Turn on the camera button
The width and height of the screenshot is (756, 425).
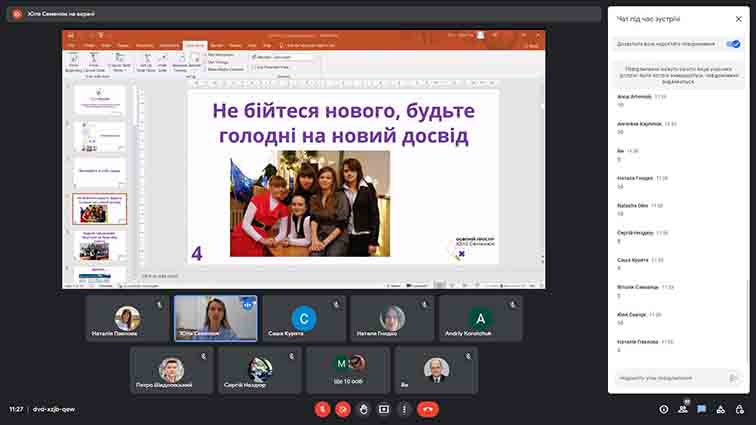[x=343, y=409]
